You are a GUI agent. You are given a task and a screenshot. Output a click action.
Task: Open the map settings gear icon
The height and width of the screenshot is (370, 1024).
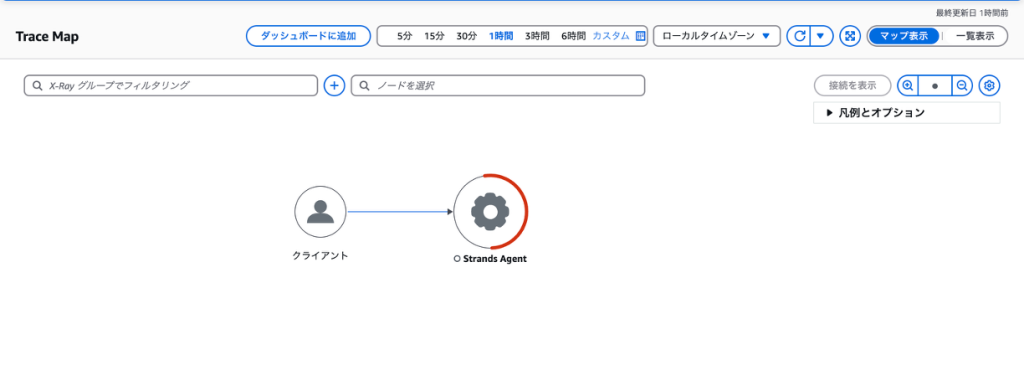tap(989, 85)
